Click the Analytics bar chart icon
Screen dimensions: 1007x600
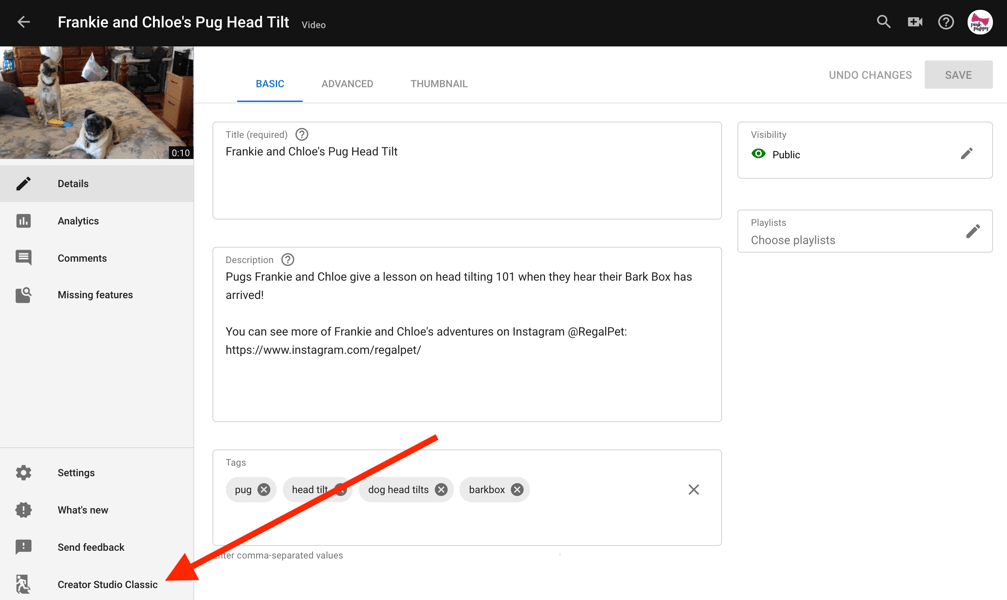23,221
